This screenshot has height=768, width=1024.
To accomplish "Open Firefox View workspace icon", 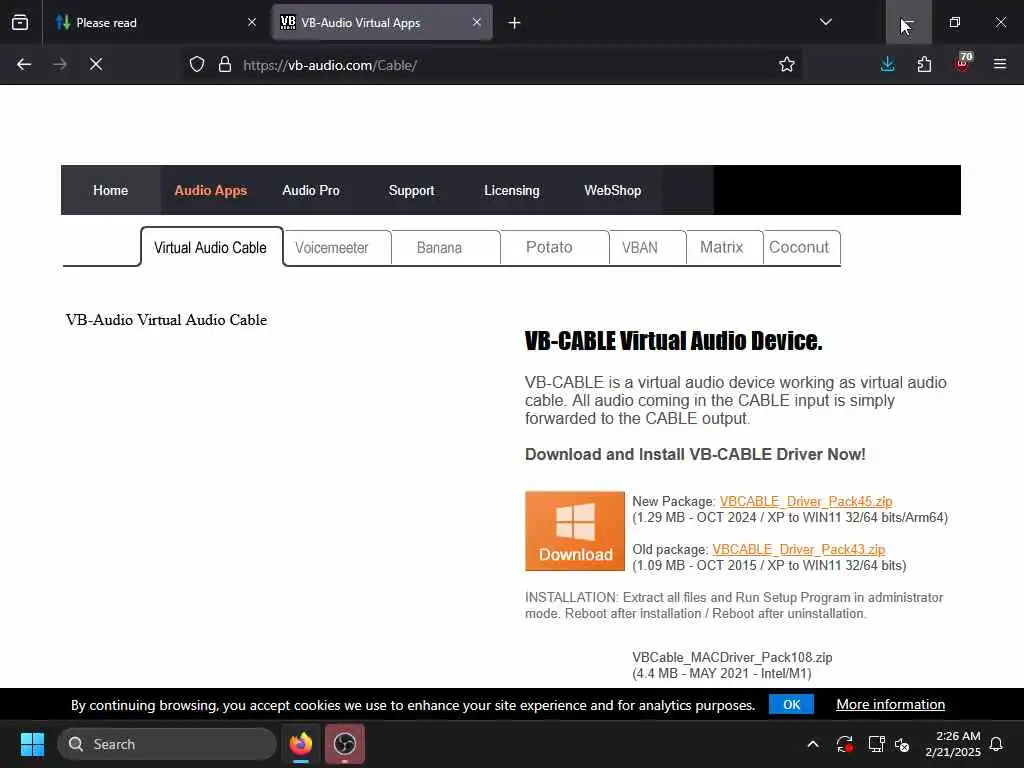I will pos(20,23).
